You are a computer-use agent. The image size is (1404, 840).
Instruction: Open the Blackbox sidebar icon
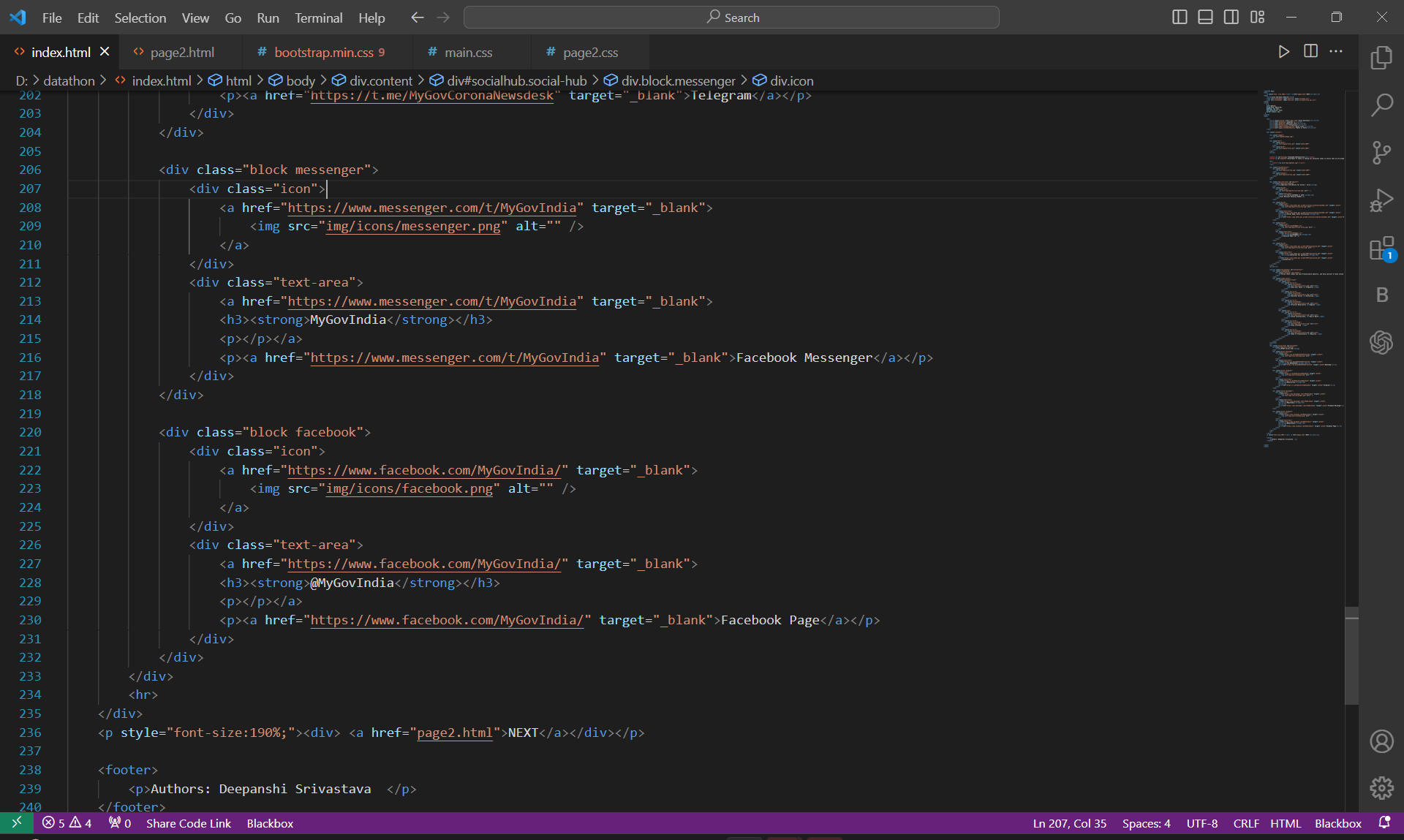pos(1381,295)
